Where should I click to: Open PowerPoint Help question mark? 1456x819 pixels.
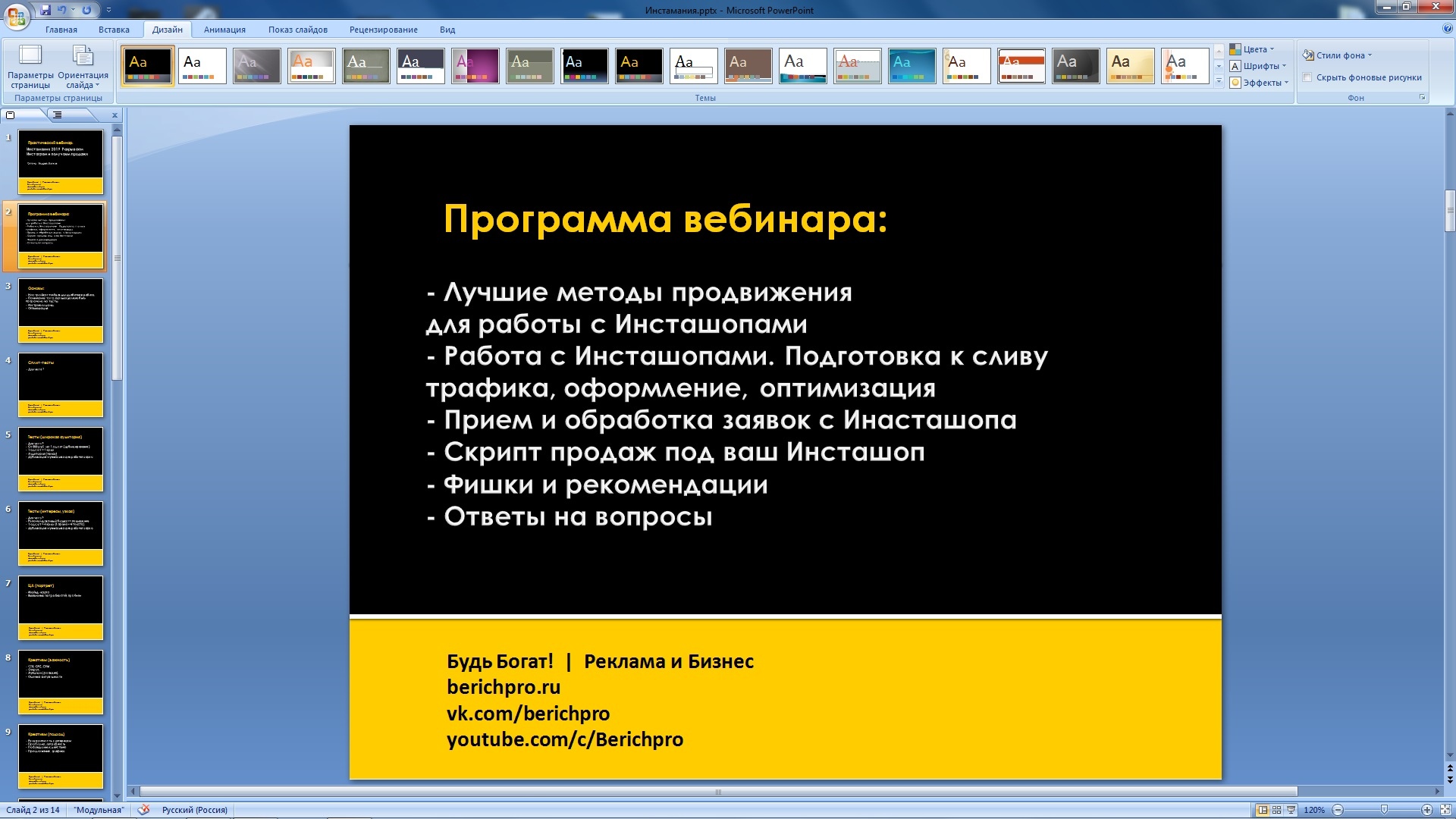(x=1447, y=29)
